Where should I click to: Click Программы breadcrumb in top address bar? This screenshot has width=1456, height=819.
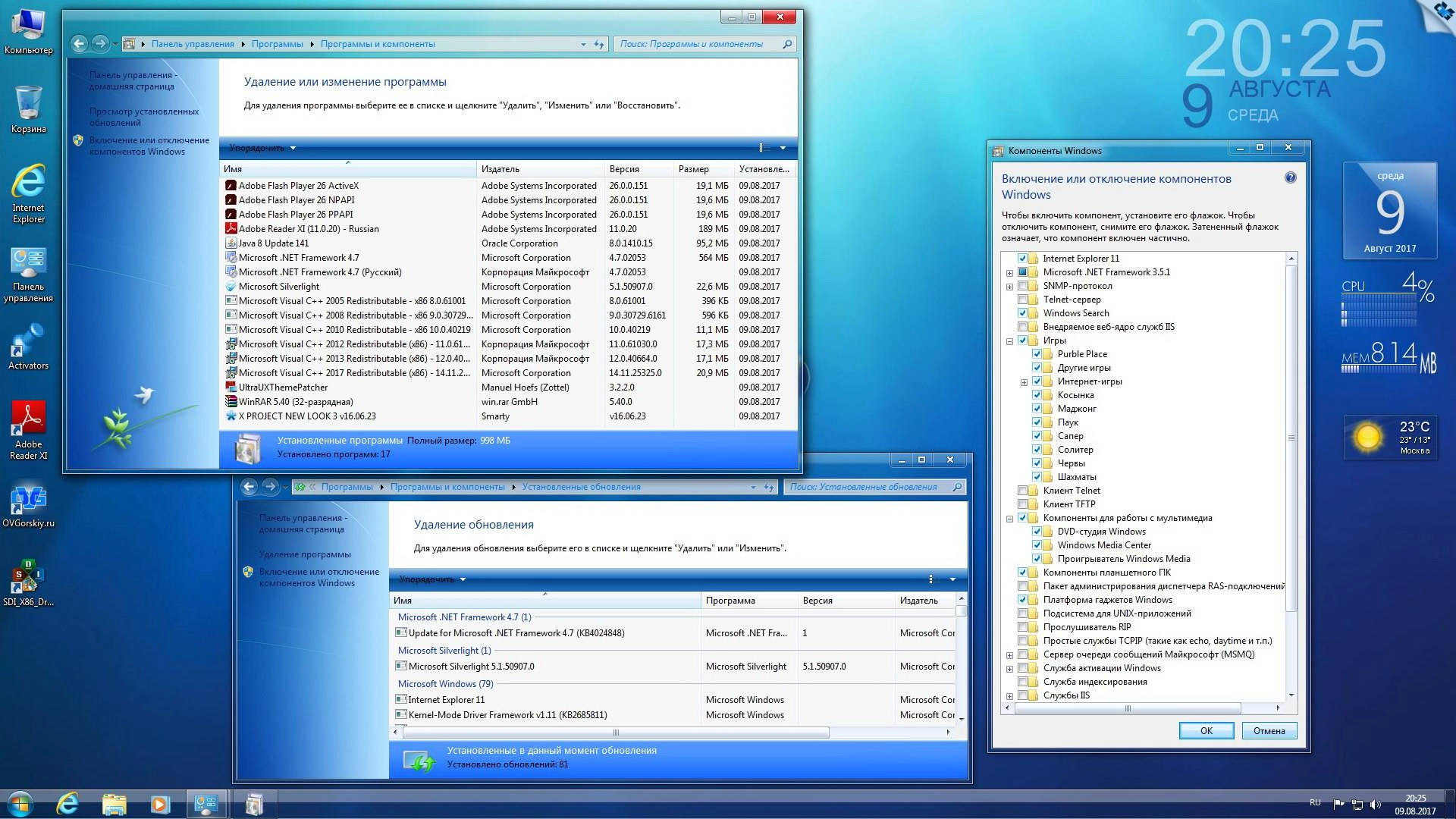coord(277,44)
